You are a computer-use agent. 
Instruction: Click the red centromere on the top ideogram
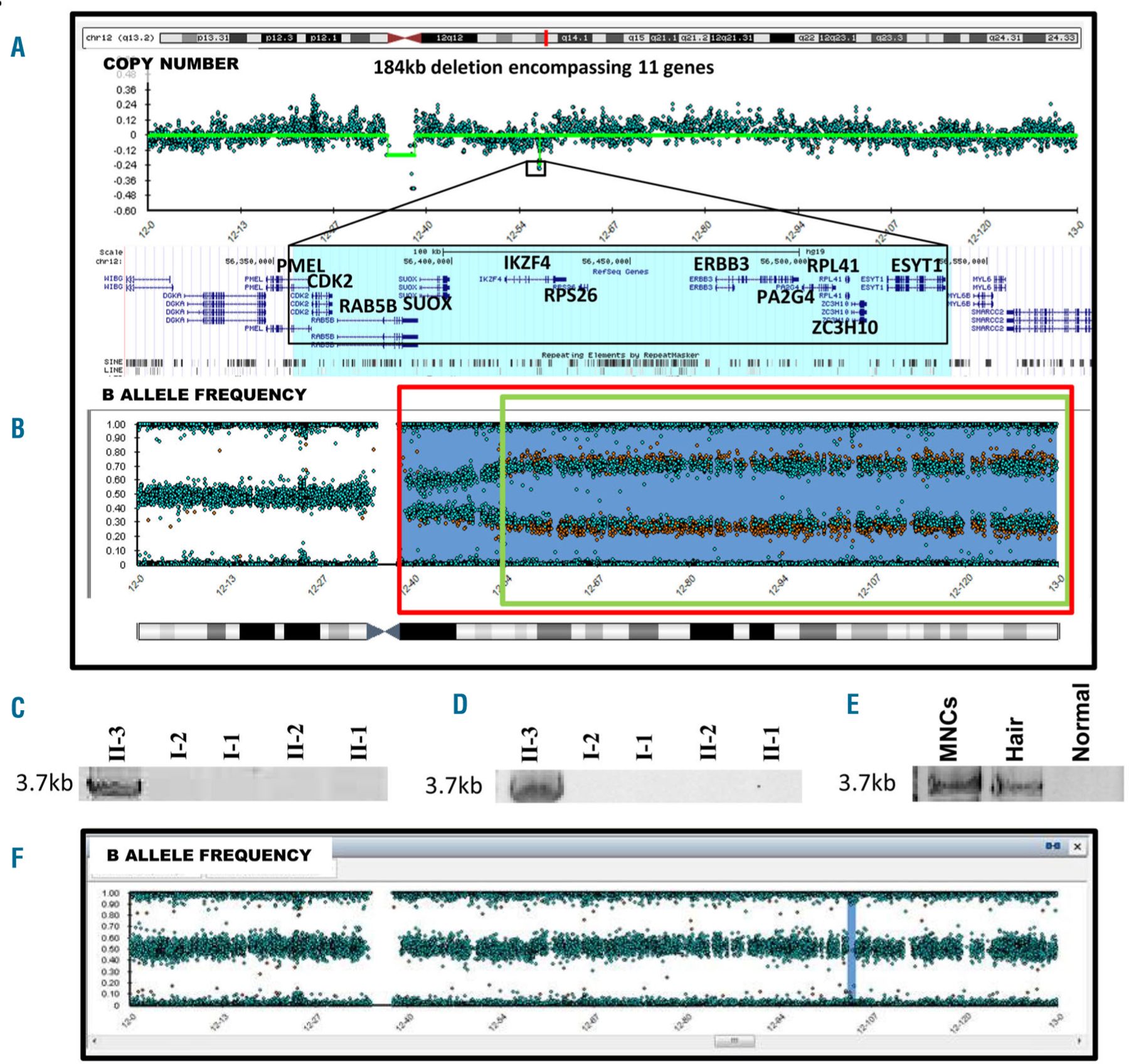point(405,38)
